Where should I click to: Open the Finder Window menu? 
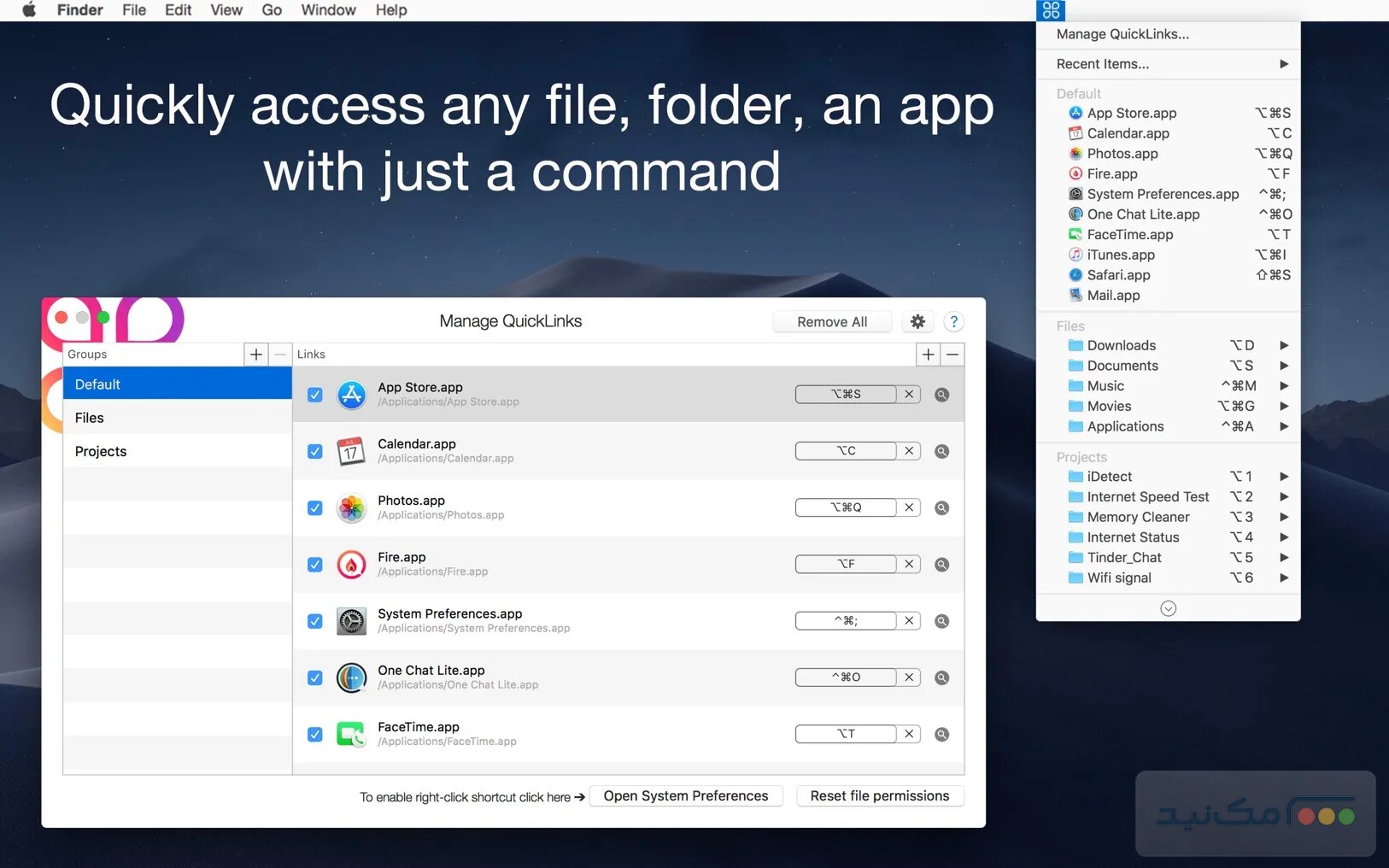pos(328,10)
